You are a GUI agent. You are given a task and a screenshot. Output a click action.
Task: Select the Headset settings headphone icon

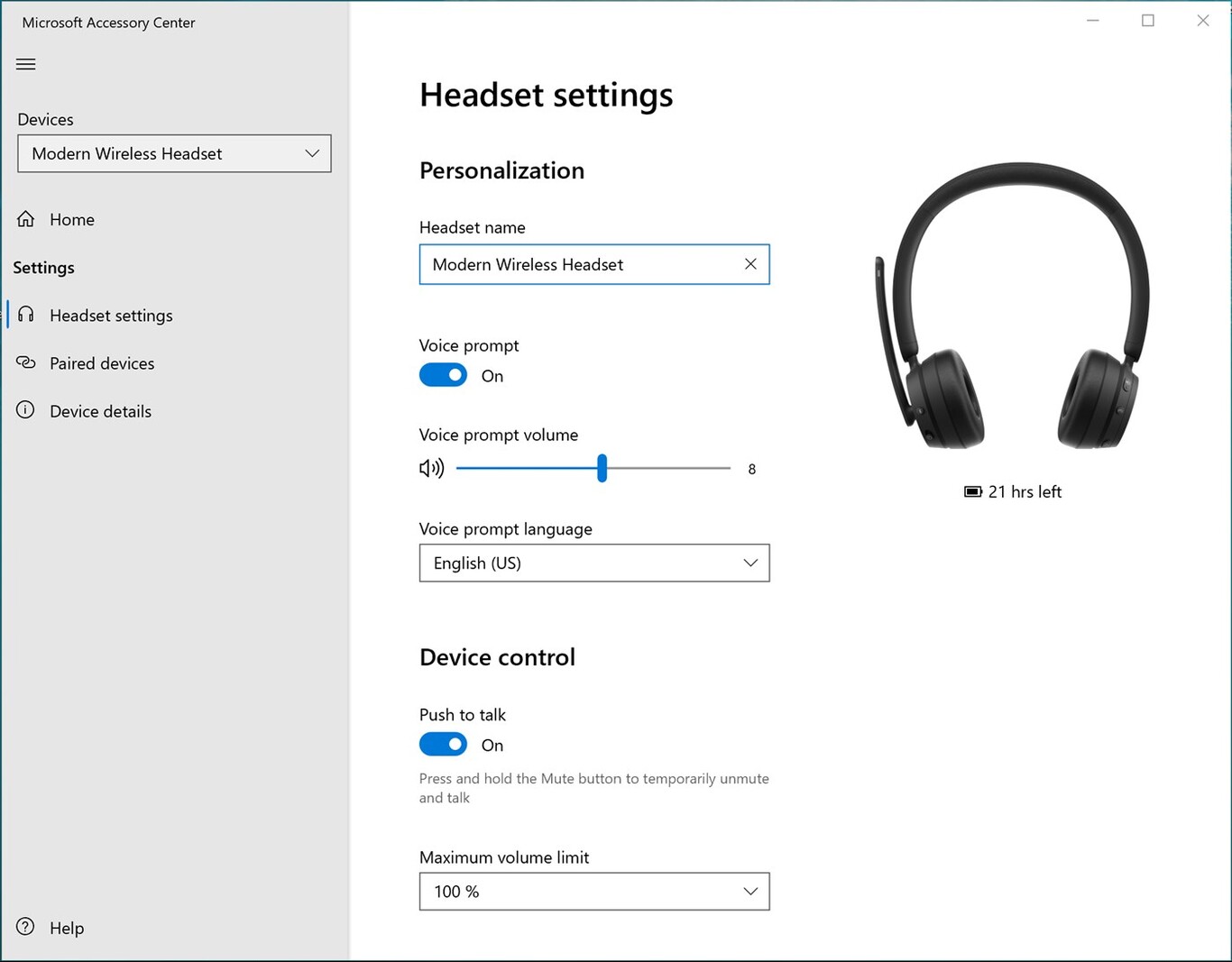point(25,315)
